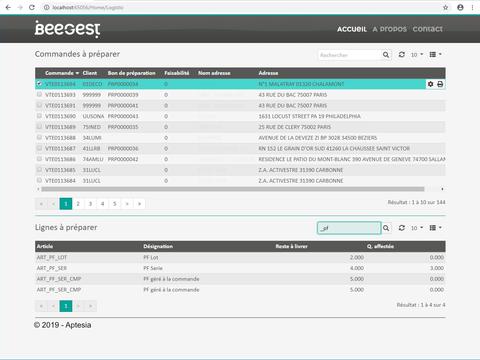Refresh the Commandes à préparer table
The image size is (480, 360).
pos(402,54)
